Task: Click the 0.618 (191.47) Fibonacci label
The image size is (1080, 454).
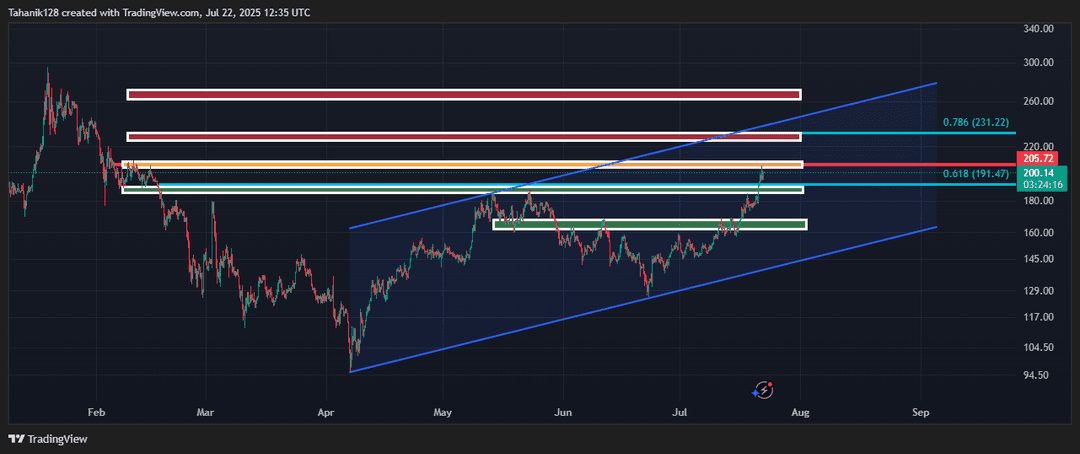Action: [976, 174]
